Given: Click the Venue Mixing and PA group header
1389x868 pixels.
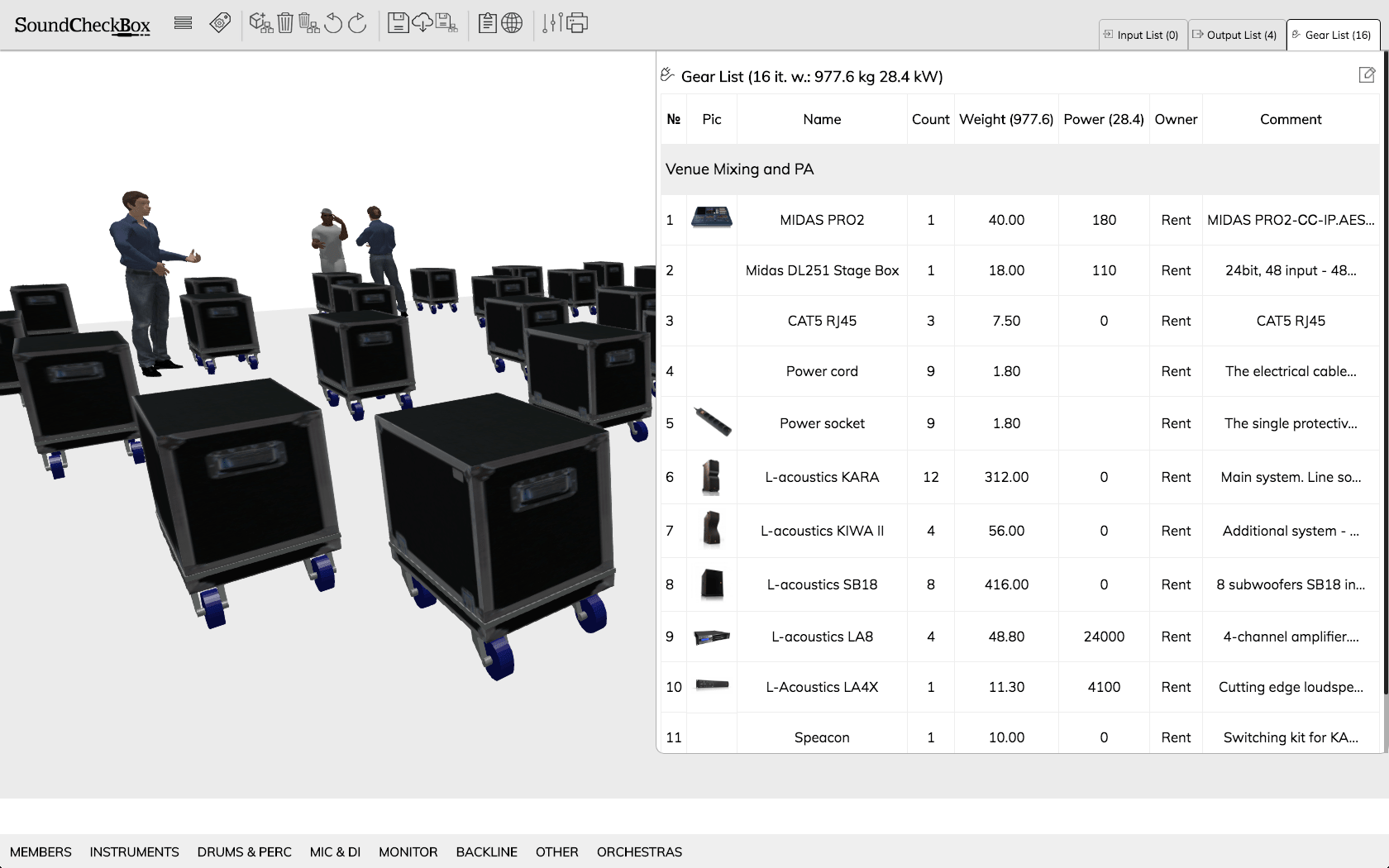Looking at the screenshot, I should point(739,169).
